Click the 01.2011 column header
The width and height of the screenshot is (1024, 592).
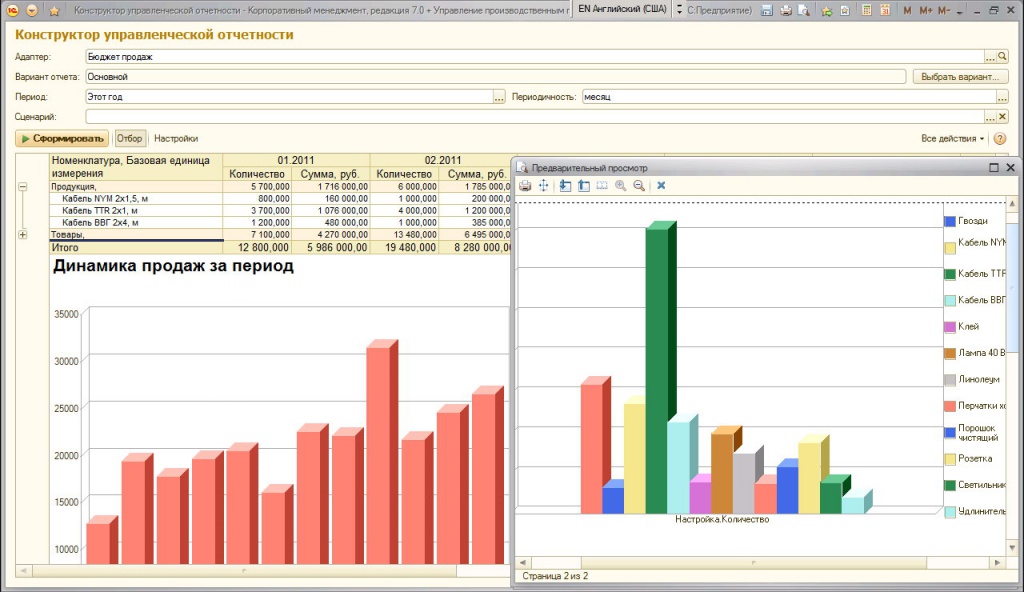(x=296, y=160)
